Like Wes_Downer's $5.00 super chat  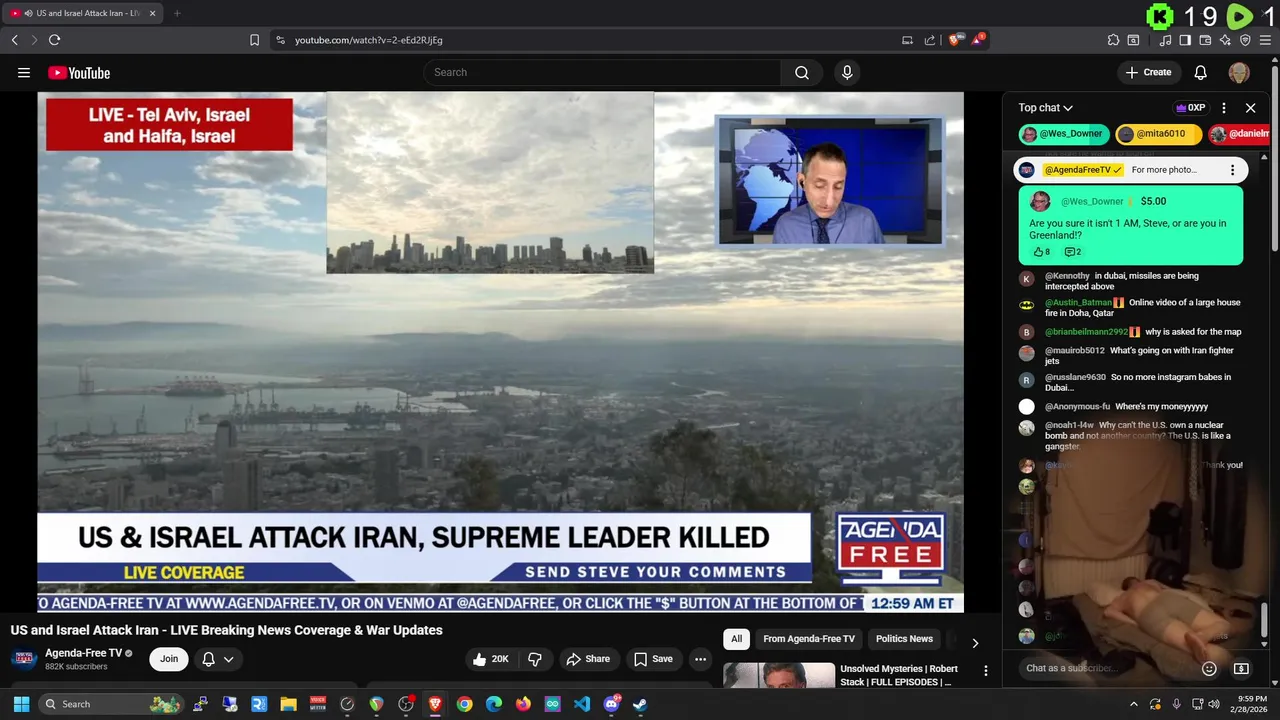click(x=1041, y=252)
